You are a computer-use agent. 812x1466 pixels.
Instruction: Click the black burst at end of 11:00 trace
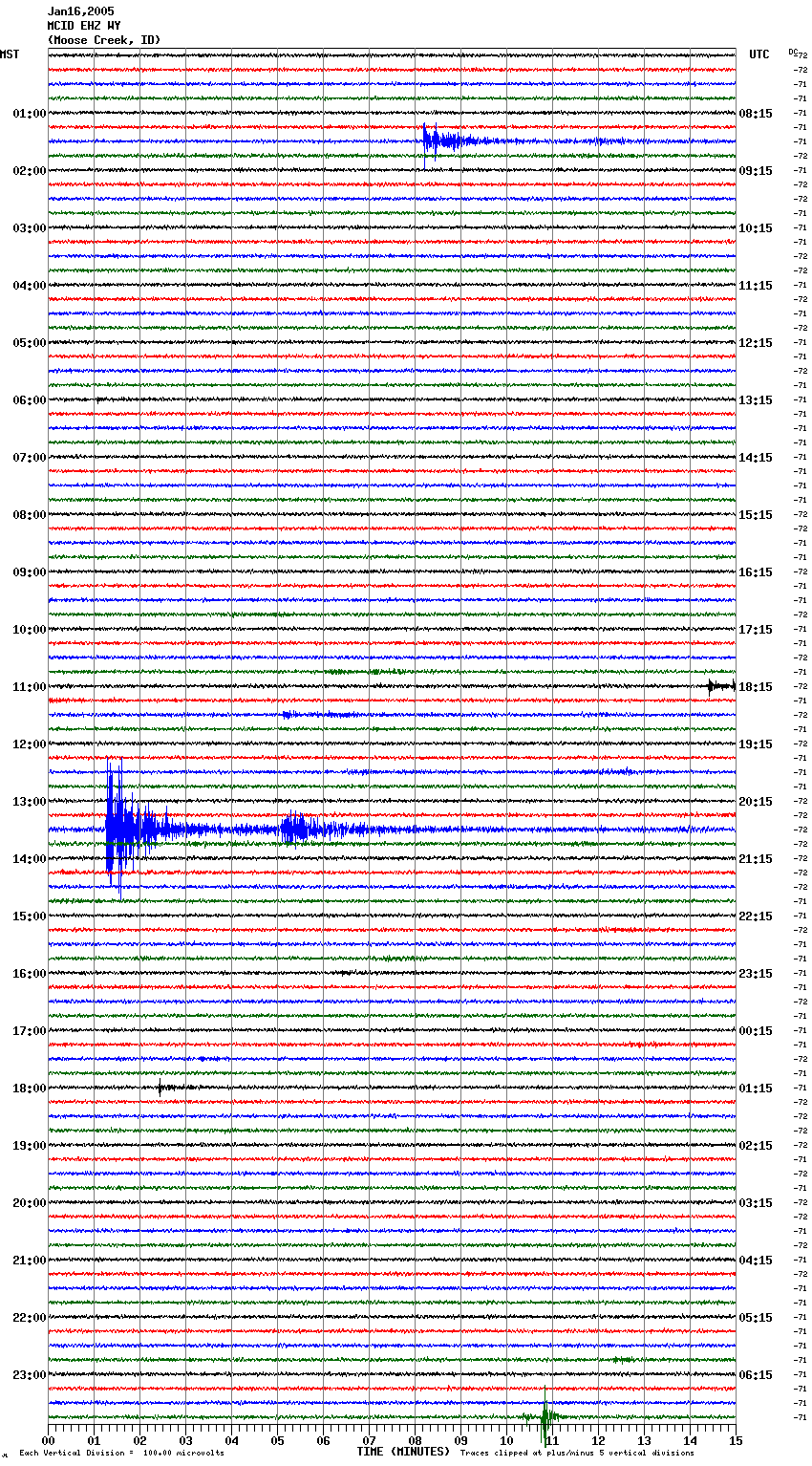tap(720, 685)
